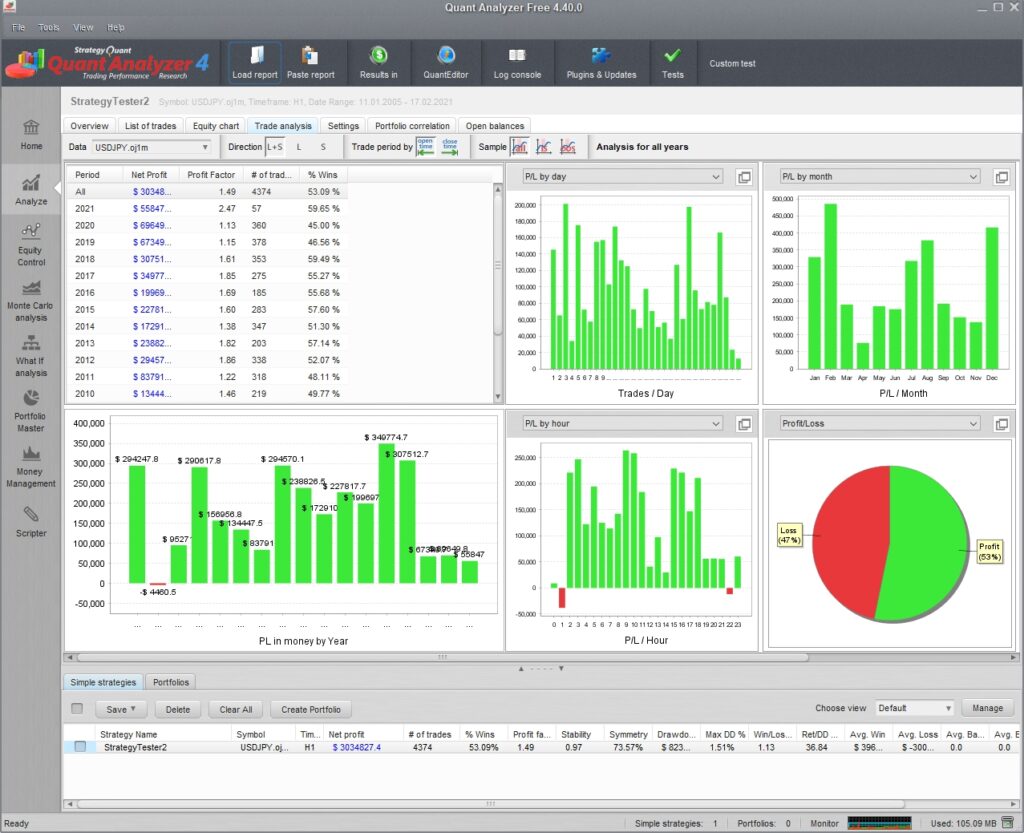Image resolution: width=1024 pixels, height=833 pixels.
Task: Open the View menu
Action: pyautogui.click(x=83, y=27)
